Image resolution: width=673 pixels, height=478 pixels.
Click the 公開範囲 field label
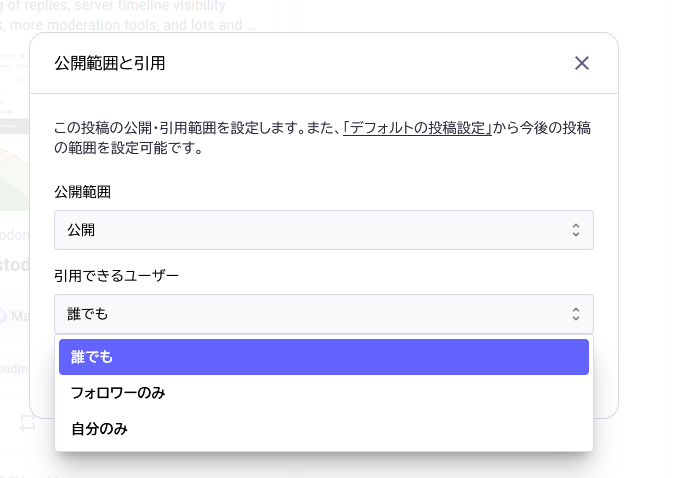pyautogui.click(x=82, y=191)
